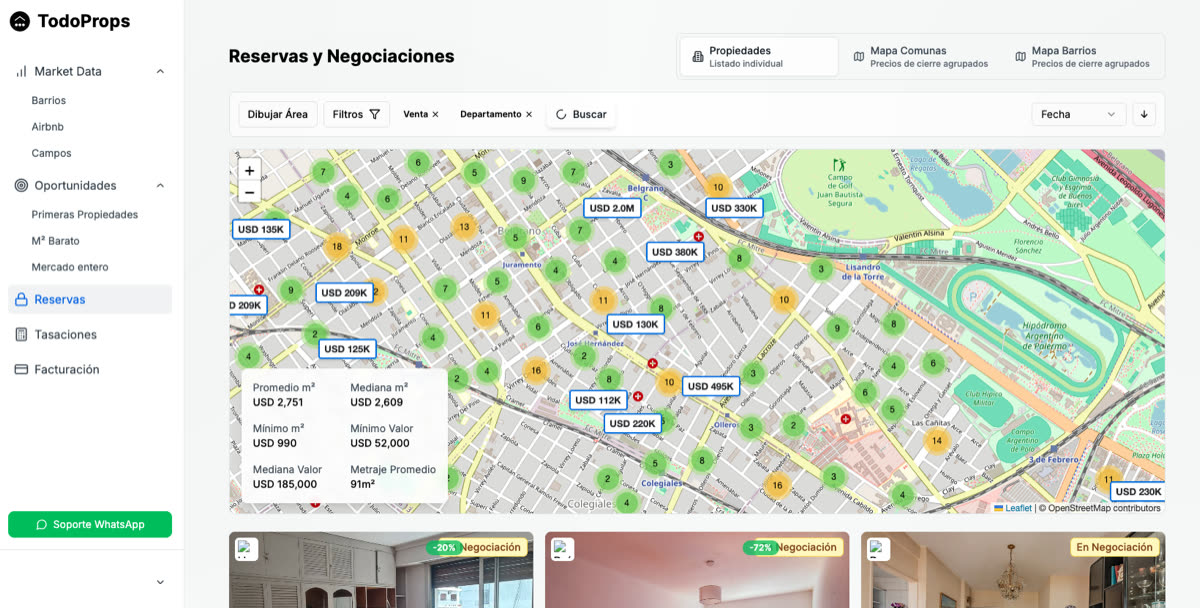Click the Buscar refresh spinner icon

point(561,115)
